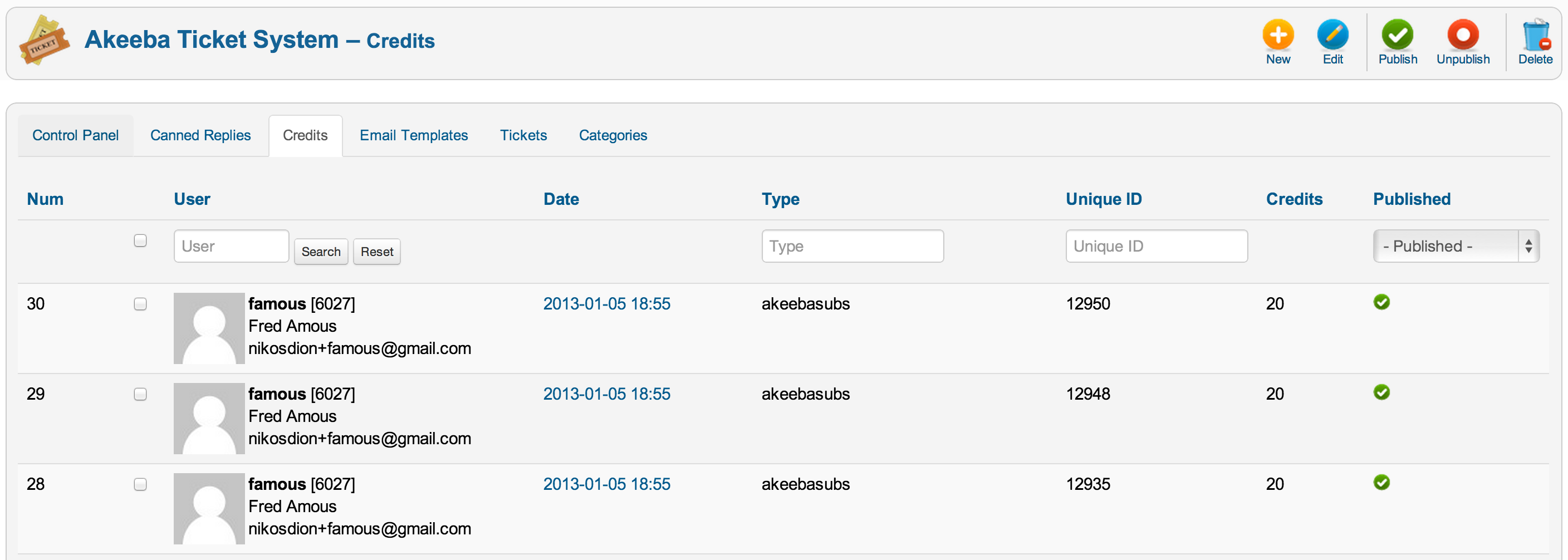The image size is (1568, 560).
Task: Focus the User filter input field
Action: [x=231, y=246]
